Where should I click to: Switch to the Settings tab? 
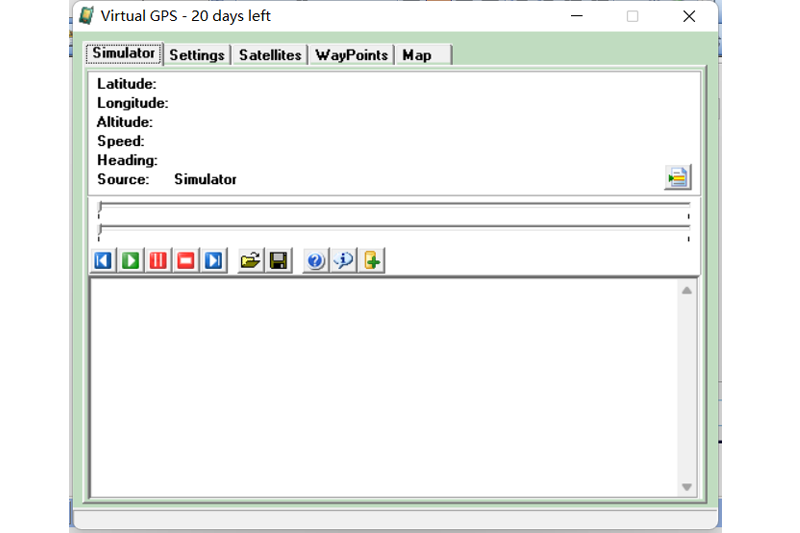pyautogui.click(x=197, y=55)
